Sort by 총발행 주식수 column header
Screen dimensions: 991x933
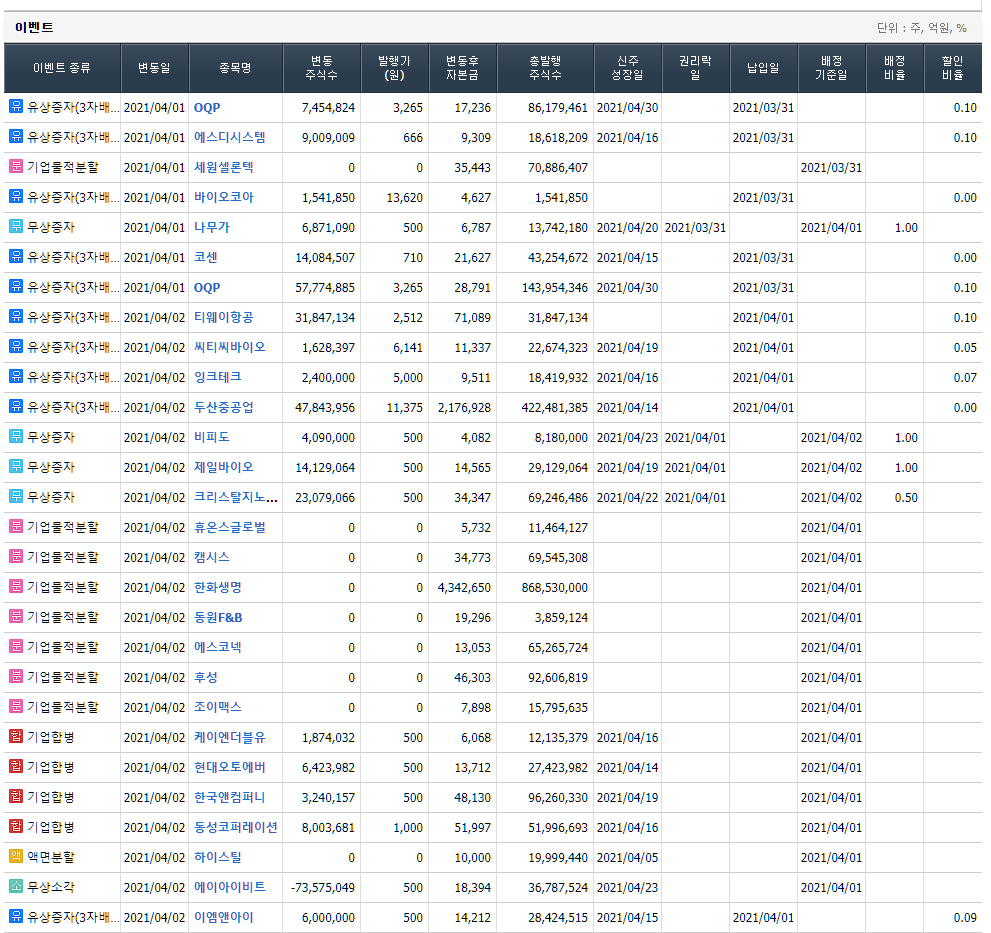click(545, 68)
